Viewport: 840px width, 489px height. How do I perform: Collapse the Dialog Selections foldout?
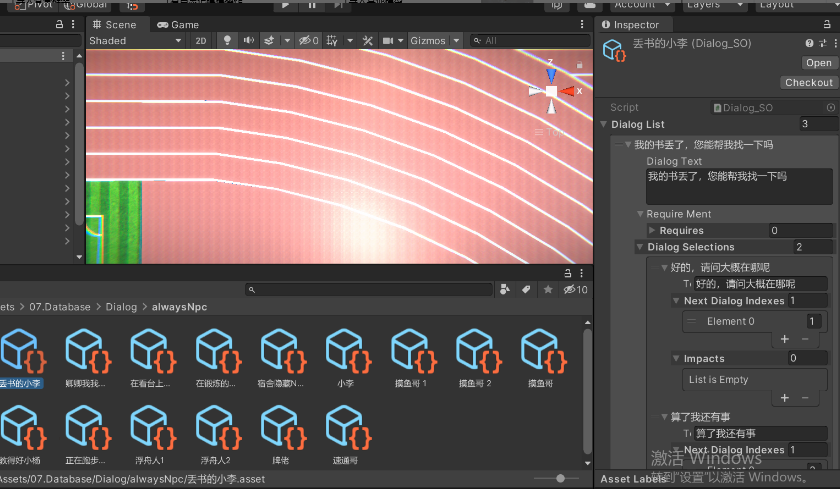point(640,247)
